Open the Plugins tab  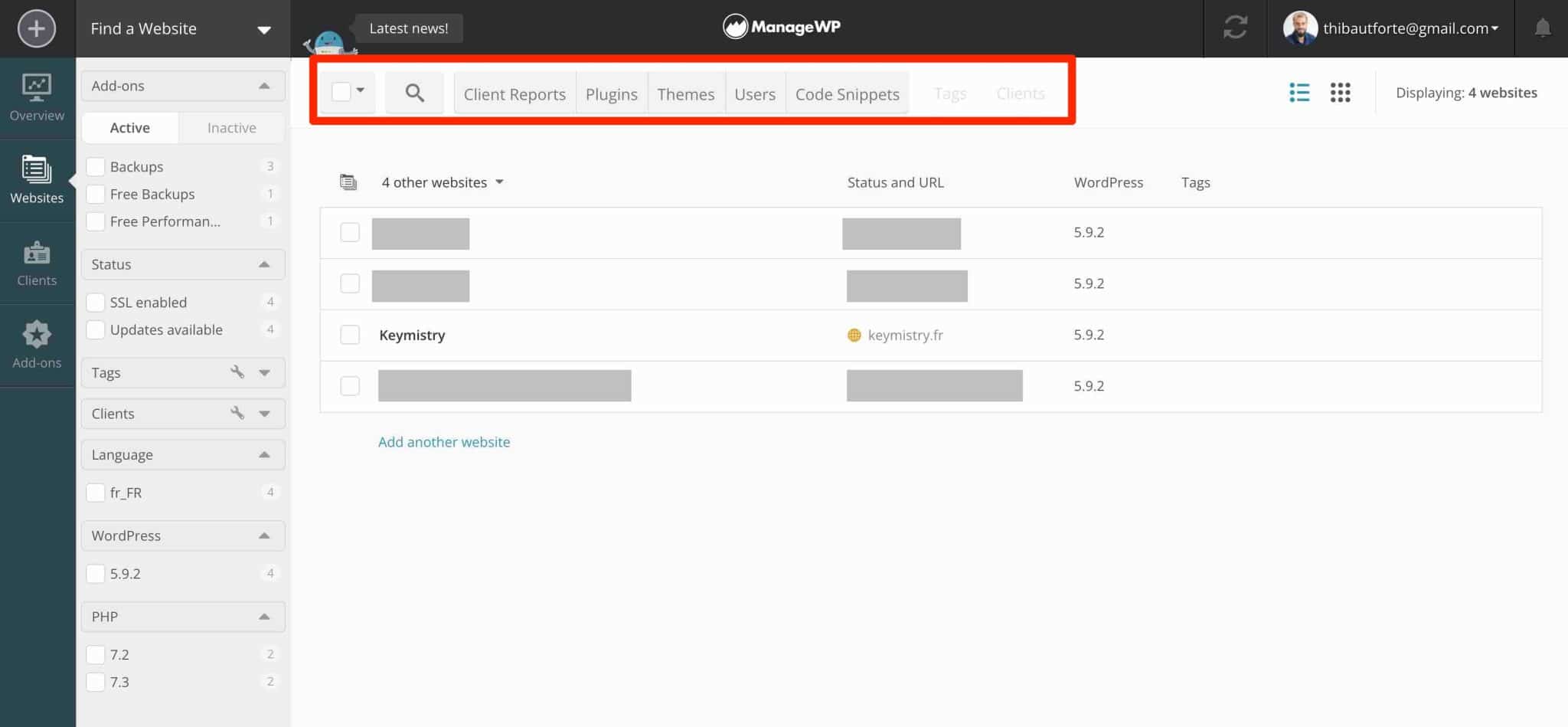tap(612, 93)
